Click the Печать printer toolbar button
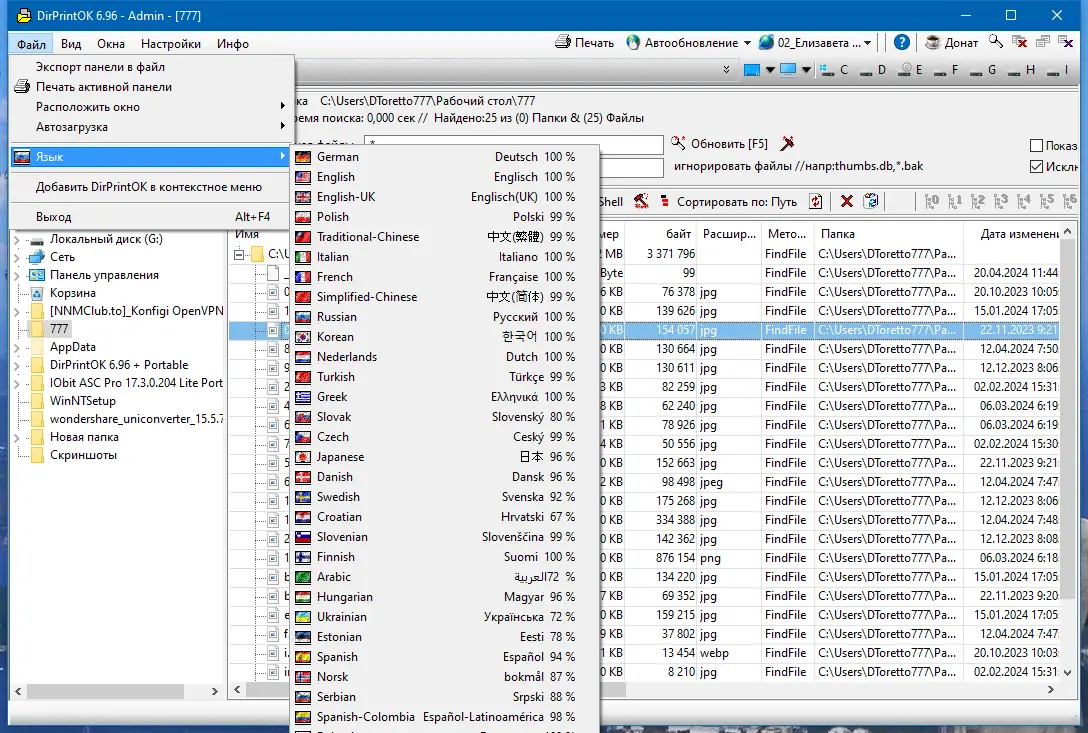 pyautogui.click(x=584, y=42)
